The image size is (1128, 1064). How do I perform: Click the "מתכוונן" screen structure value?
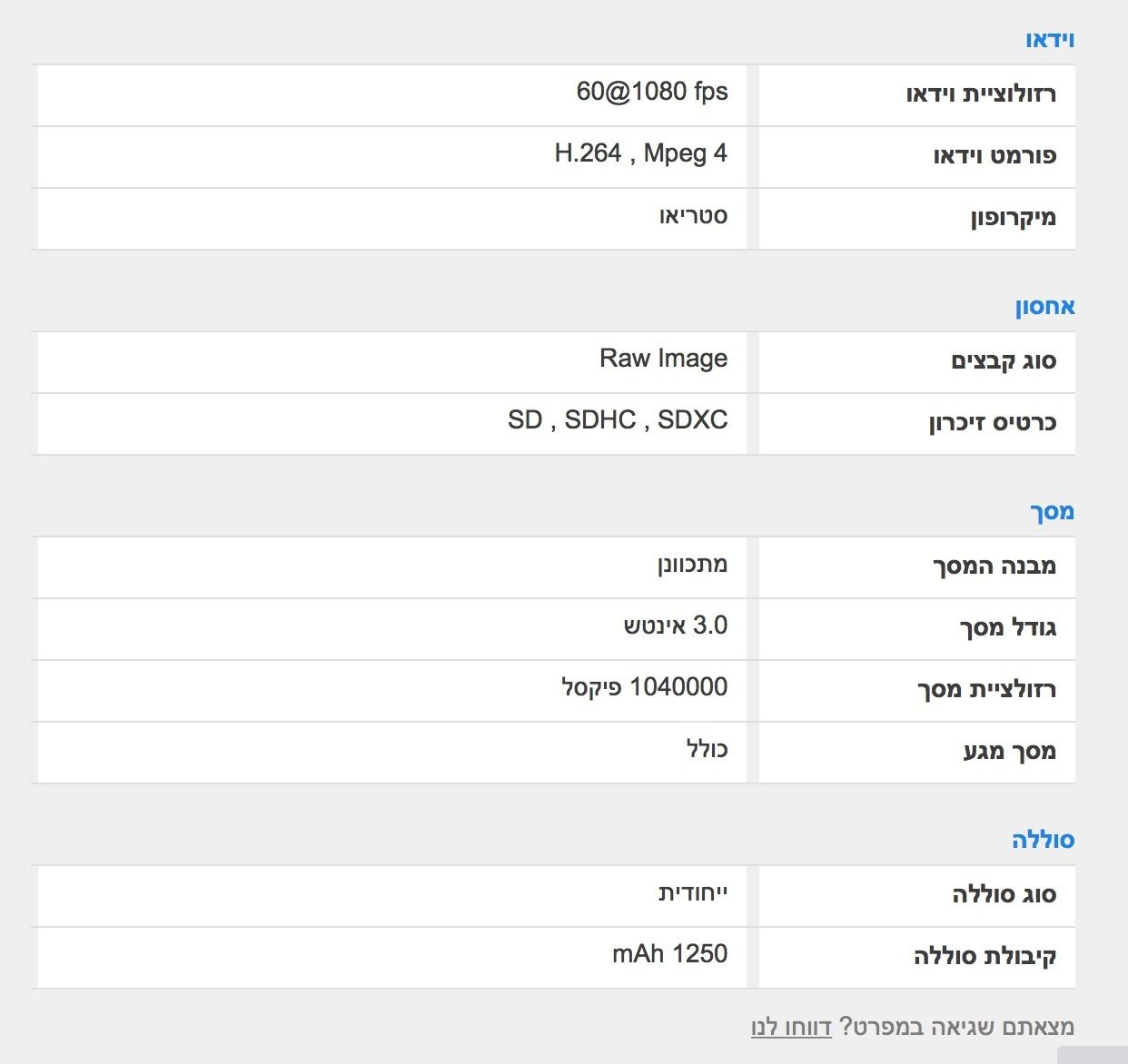coord(692,565)
